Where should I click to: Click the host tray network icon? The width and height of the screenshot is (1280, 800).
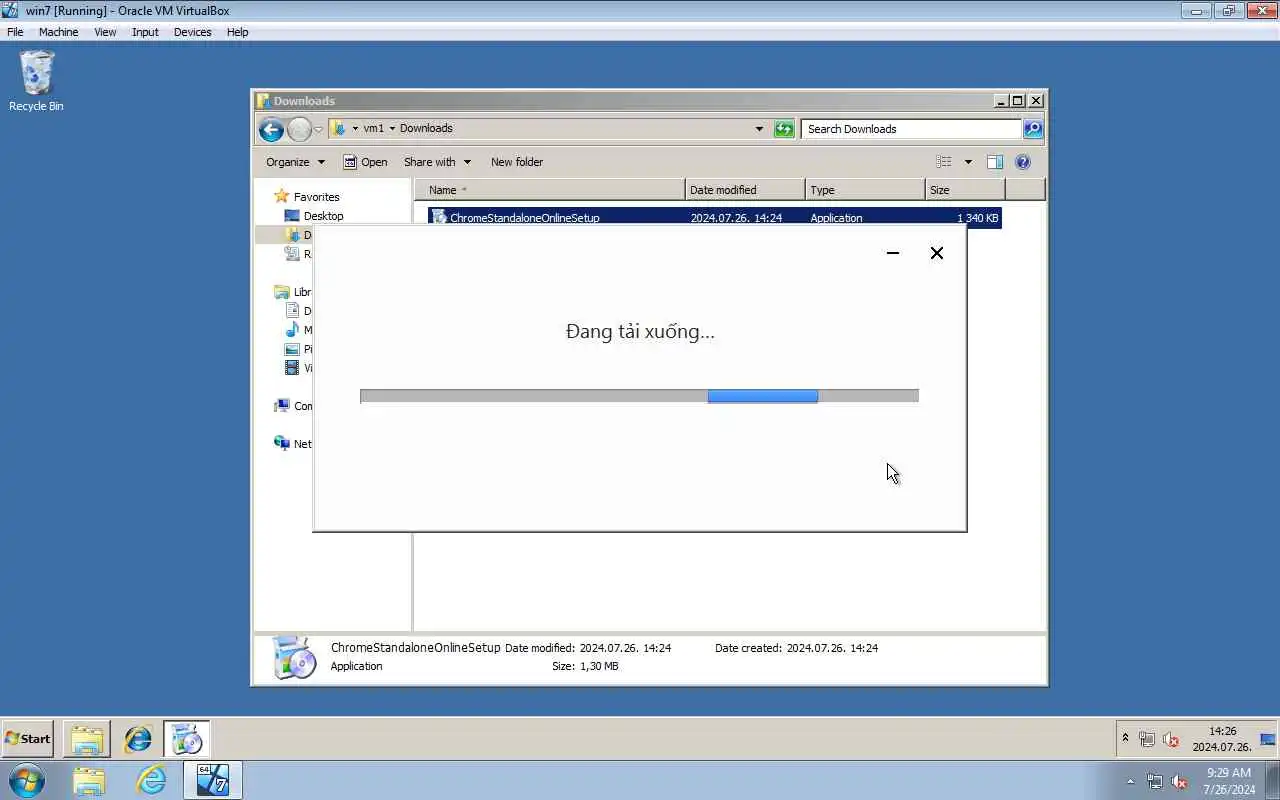coord(1155,781)
